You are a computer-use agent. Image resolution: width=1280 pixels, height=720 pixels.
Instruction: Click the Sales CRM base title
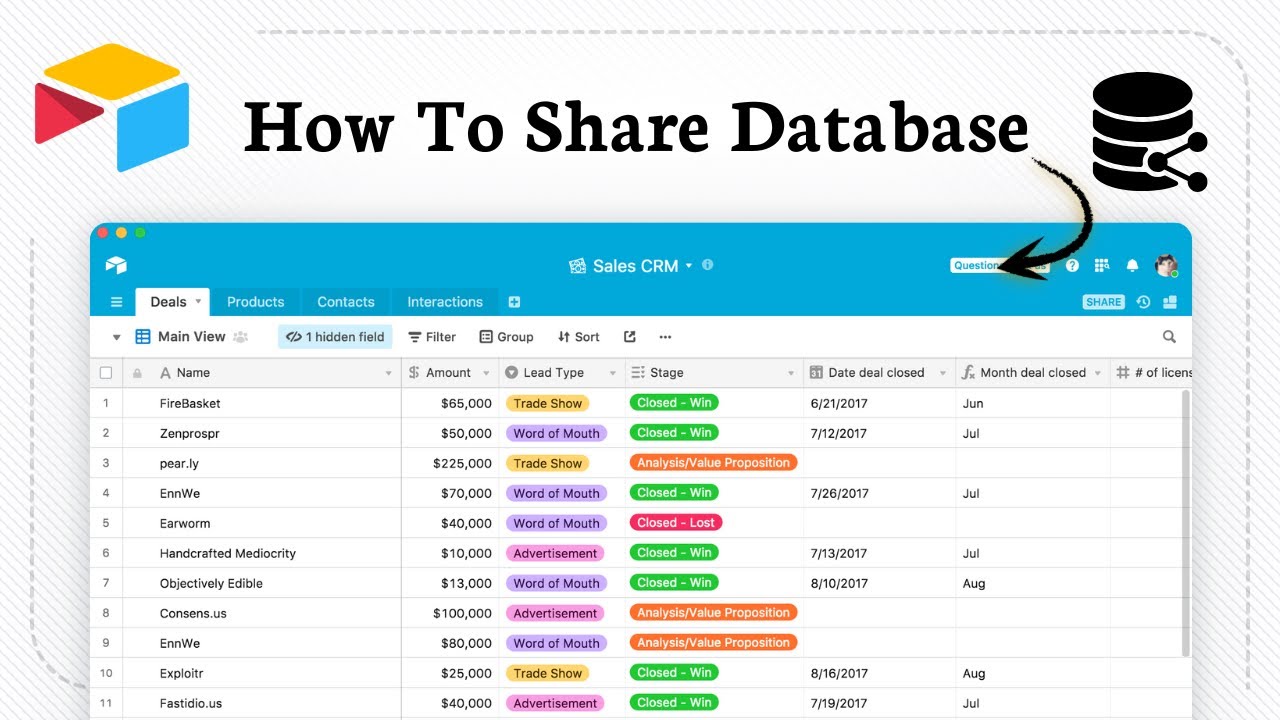pos(636,266)
